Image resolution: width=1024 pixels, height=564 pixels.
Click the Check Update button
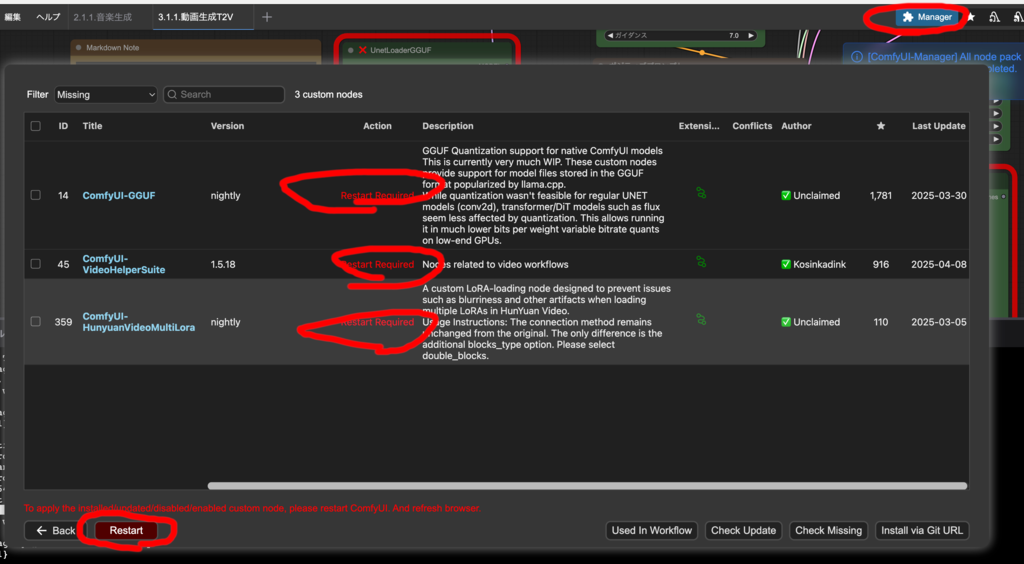pyautogui.click(x=743, y=531)
